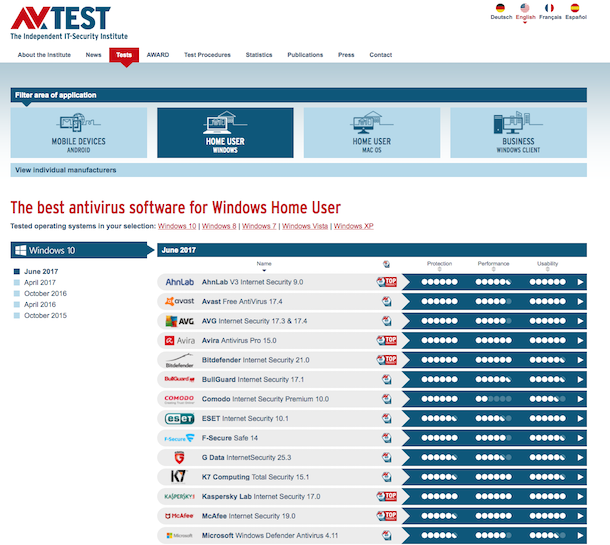Open the Tests tab
The height and width of the screenshot is (545, 610).
point(124,55)
